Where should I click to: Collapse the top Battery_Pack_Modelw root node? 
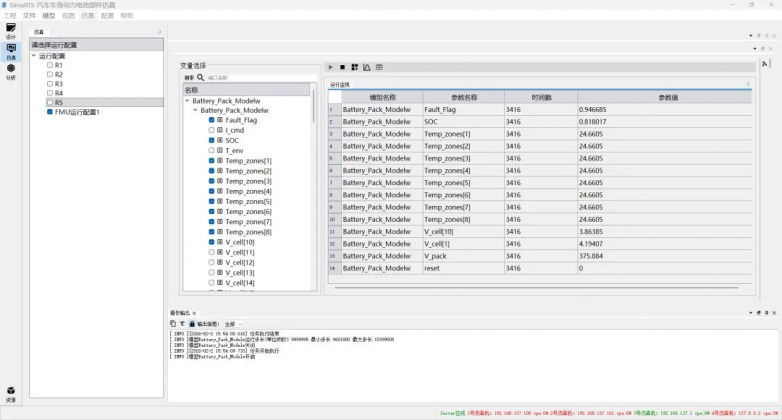point(187,100)
